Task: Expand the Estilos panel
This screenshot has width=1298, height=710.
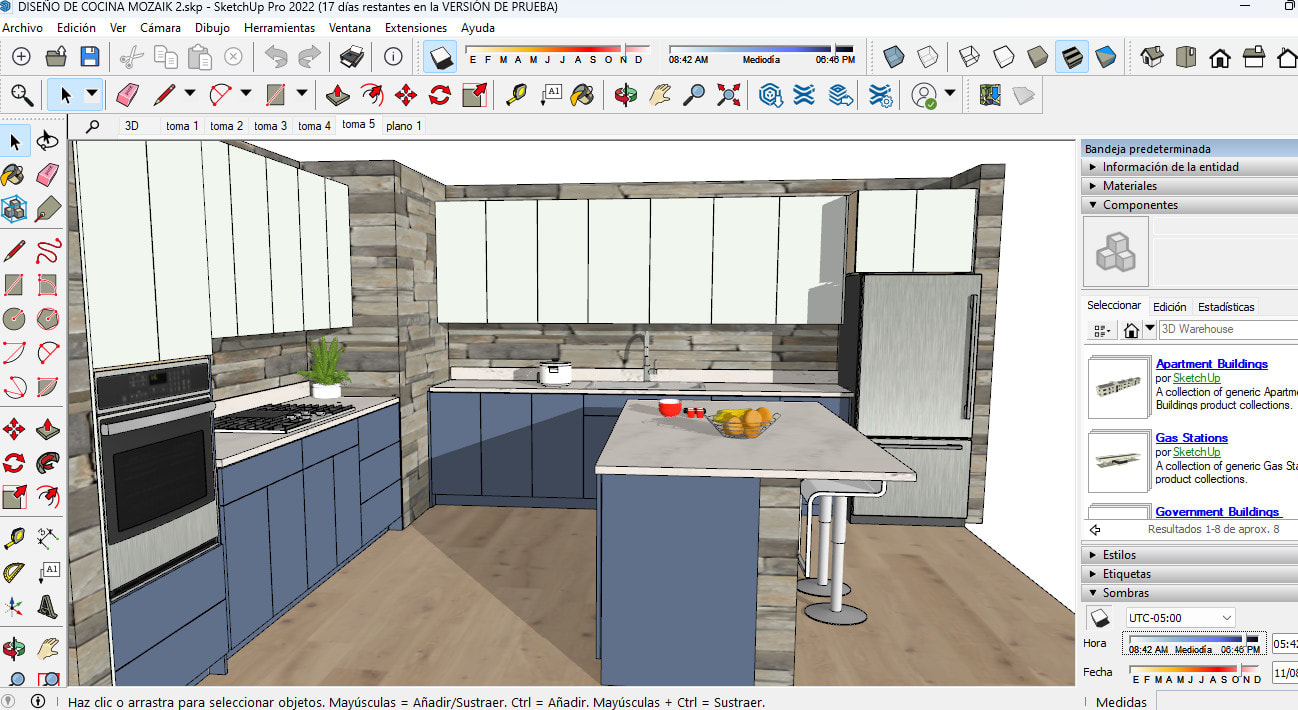Action: 1189,555
